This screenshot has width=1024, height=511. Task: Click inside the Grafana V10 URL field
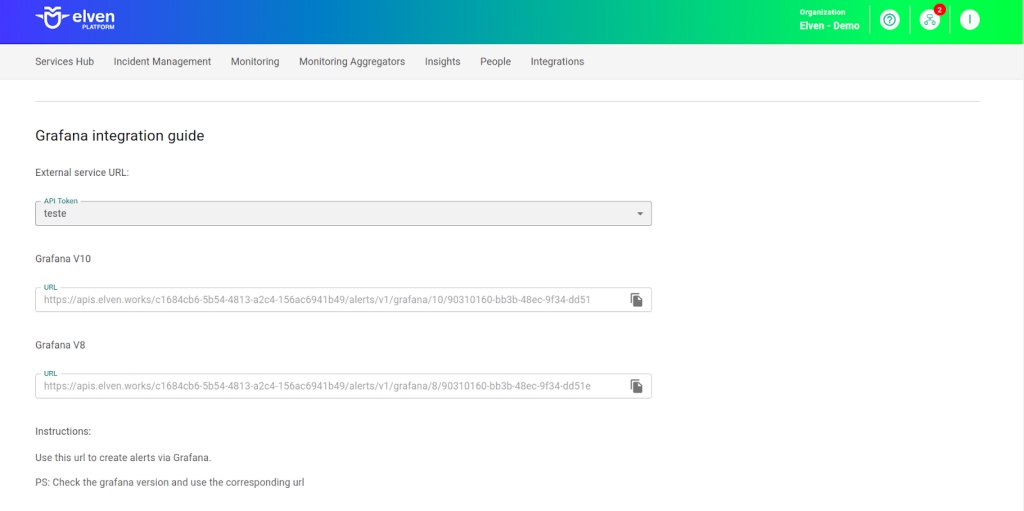click(320, 300)
